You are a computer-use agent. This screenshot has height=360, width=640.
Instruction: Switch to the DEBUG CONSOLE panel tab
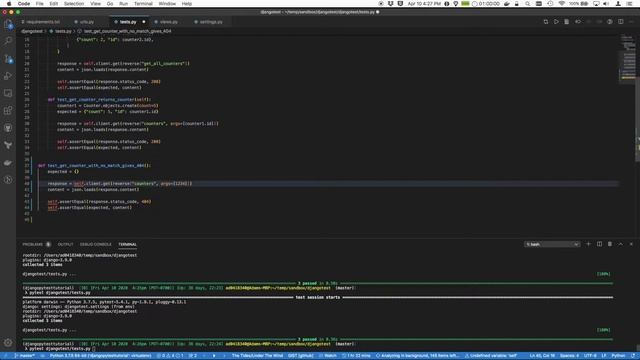point(96,244)
